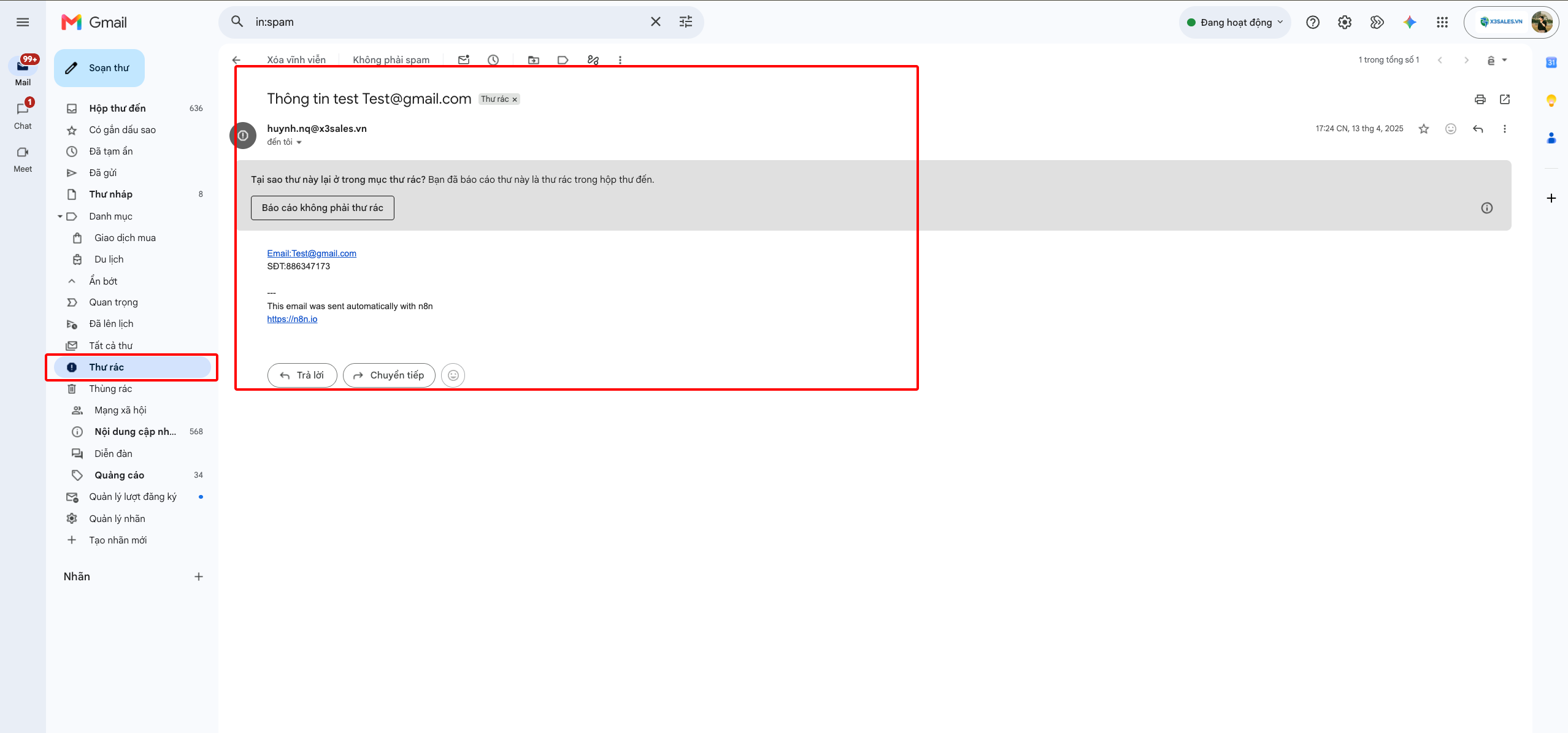Viewport: 1568px width, 733px height.
Task: Open the Email:Test@gmail.com link
Action: [312, 253]
